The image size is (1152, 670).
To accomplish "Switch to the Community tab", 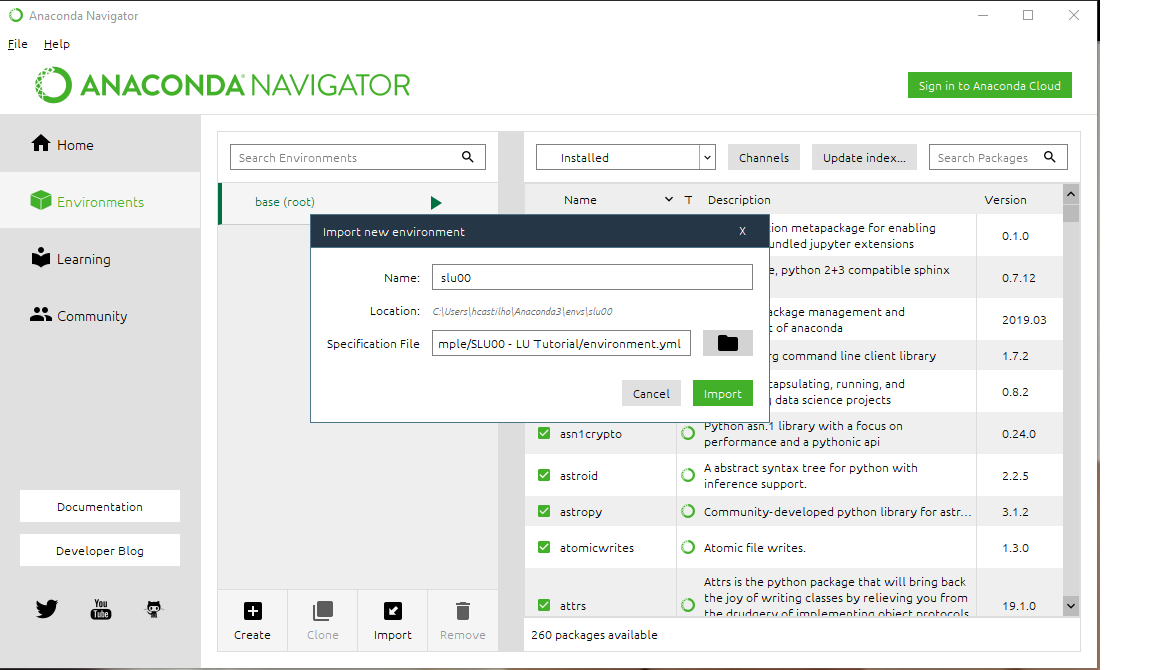I will 100,315.
